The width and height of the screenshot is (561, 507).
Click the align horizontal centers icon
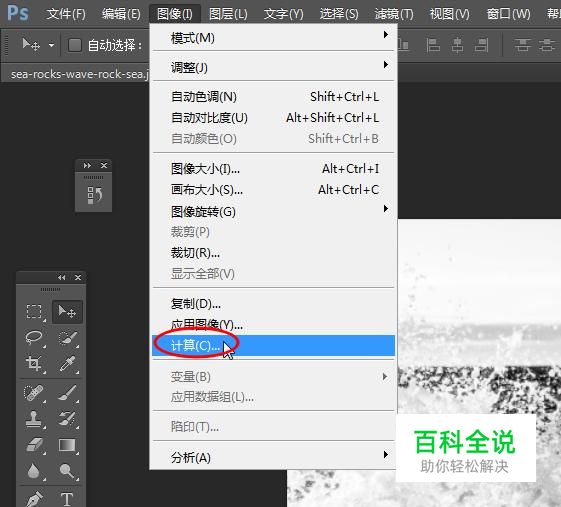[458, 45]
